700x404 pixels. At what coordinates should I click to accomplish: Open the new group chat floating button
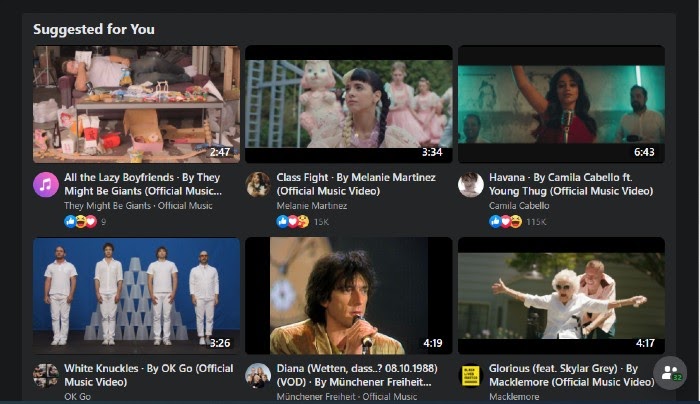(670, 373)
